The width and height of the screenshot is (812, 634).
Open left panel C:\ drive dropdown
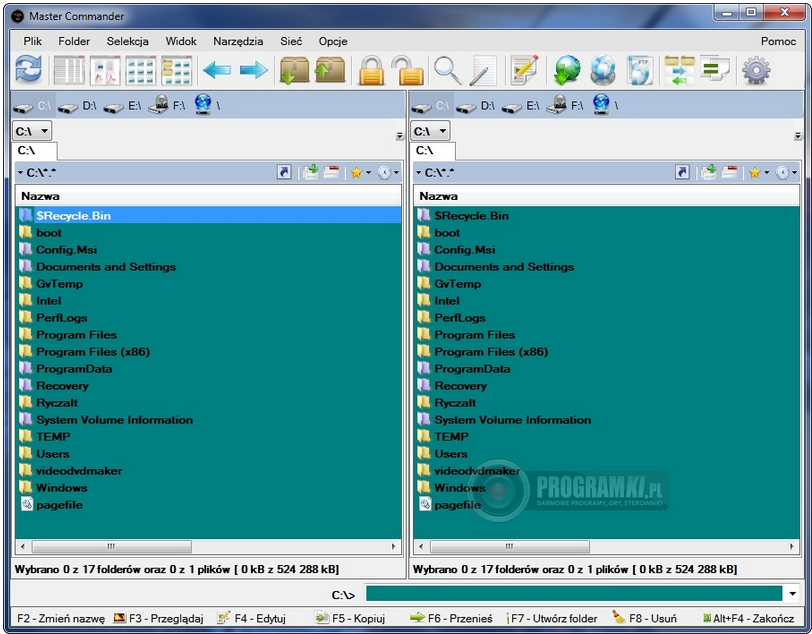point(32,131)
